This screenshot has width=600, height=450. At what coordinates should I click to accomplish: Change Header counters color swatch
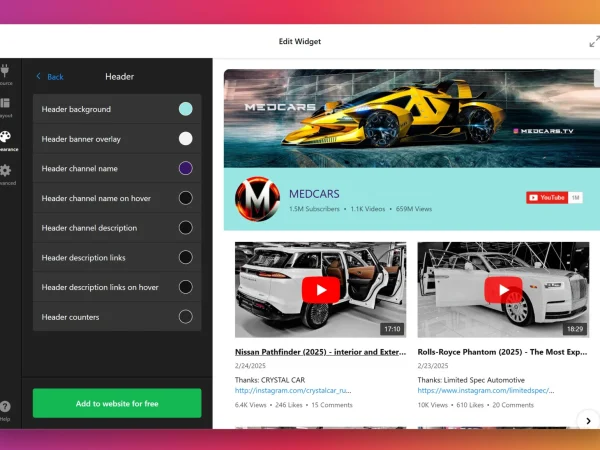186,317
